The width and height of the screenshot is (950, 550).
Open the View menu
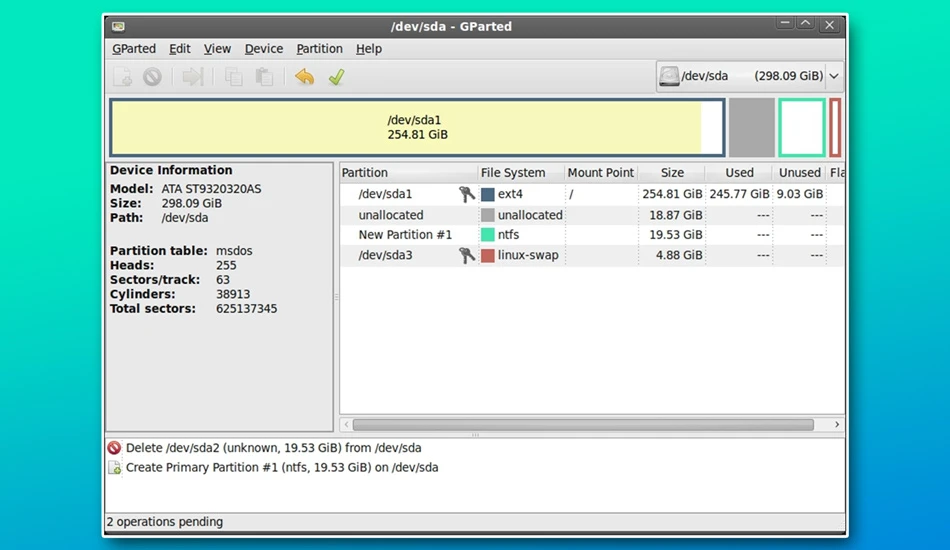217,48
